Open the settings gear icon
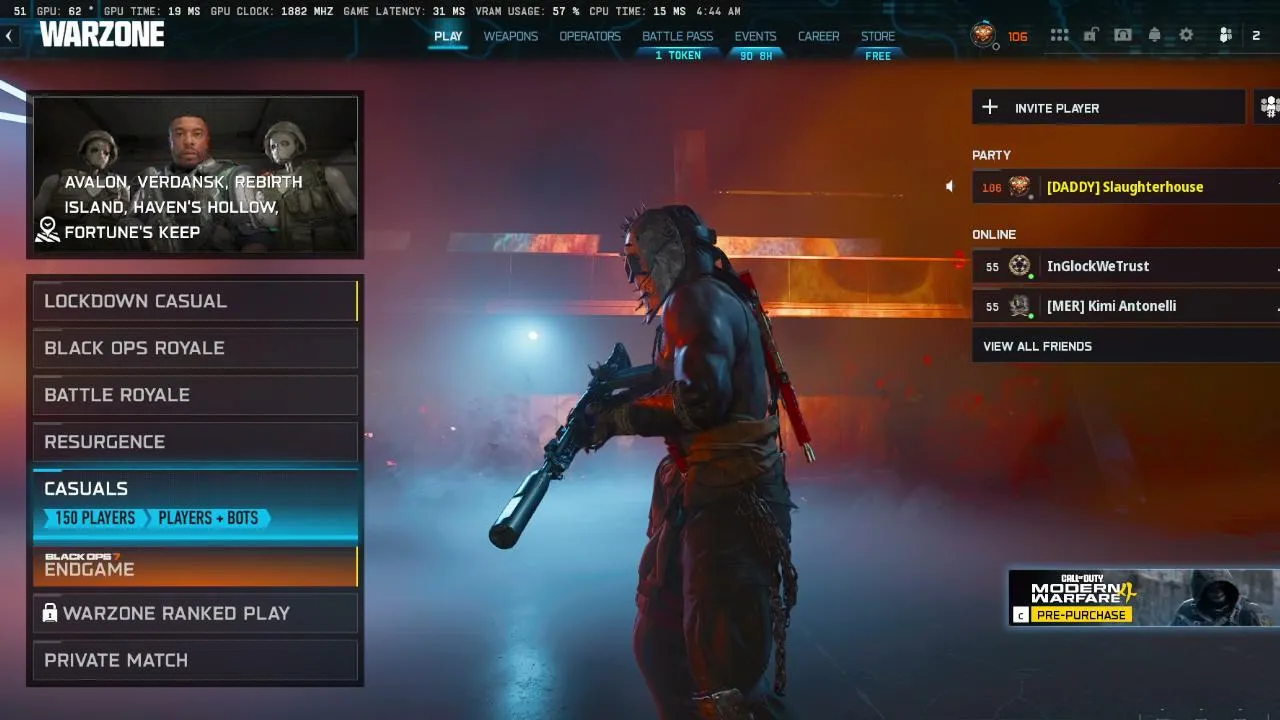Viewport: 1280px width, 720px height. pos(1187,35)
